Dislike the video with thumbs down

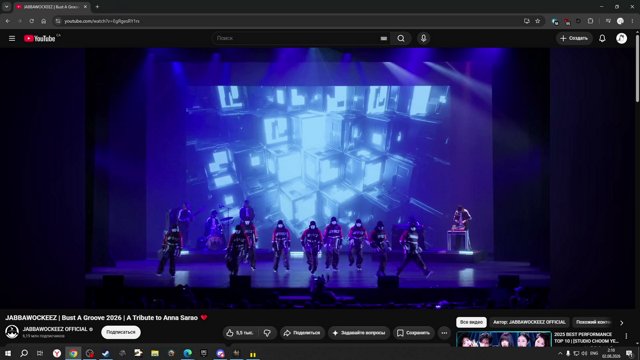[x=267, y=333]
